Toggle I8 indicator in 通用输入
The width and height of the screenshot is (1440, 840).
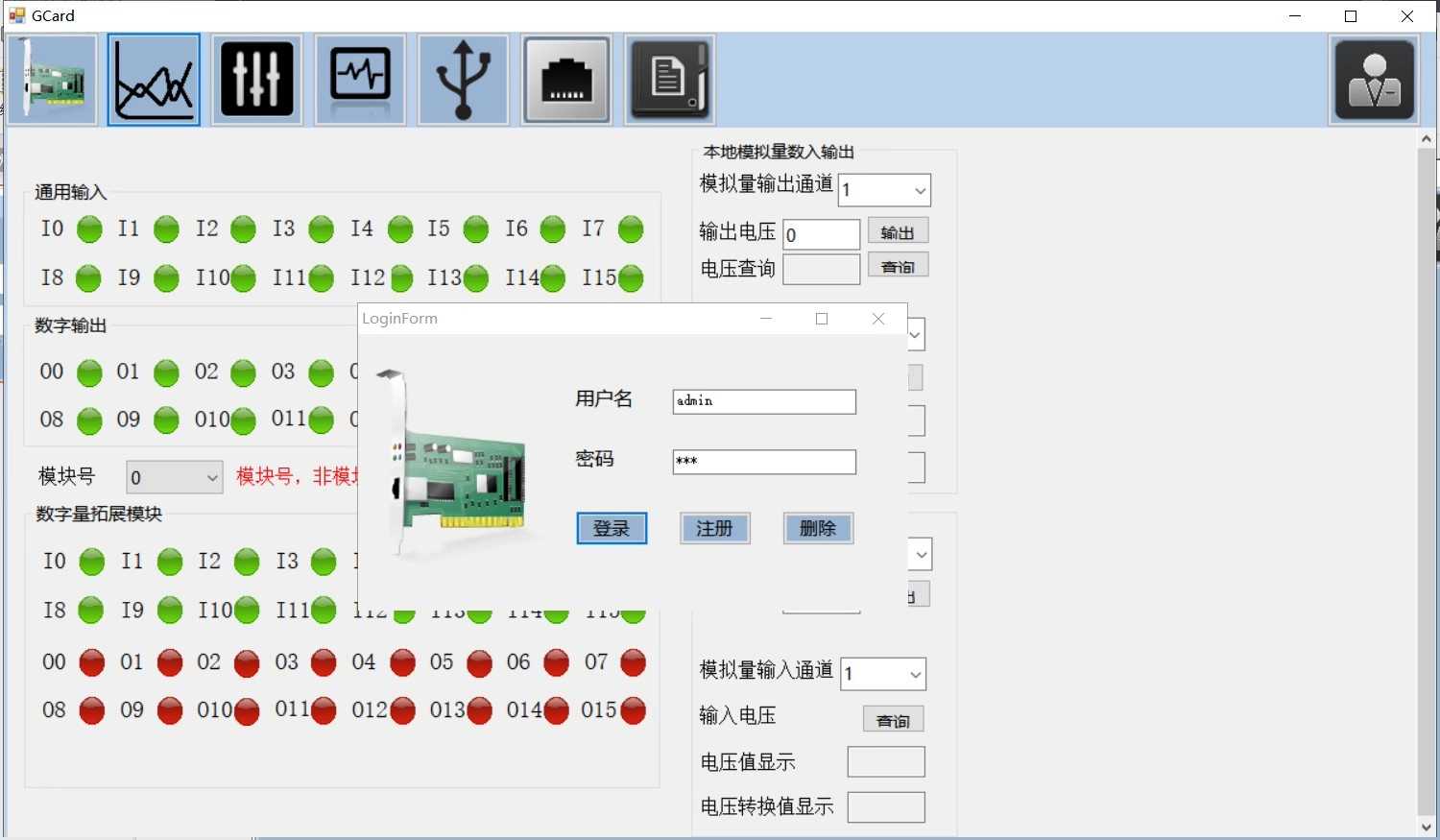click(x=88, y=278)
